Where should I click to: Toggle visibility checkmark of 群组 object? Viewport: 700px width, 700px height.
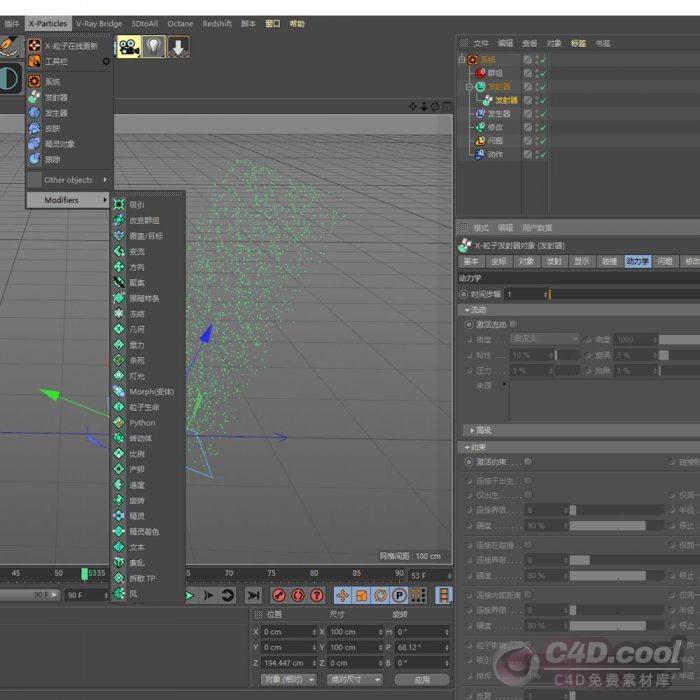pyautogui.click(x=543, y=73)
